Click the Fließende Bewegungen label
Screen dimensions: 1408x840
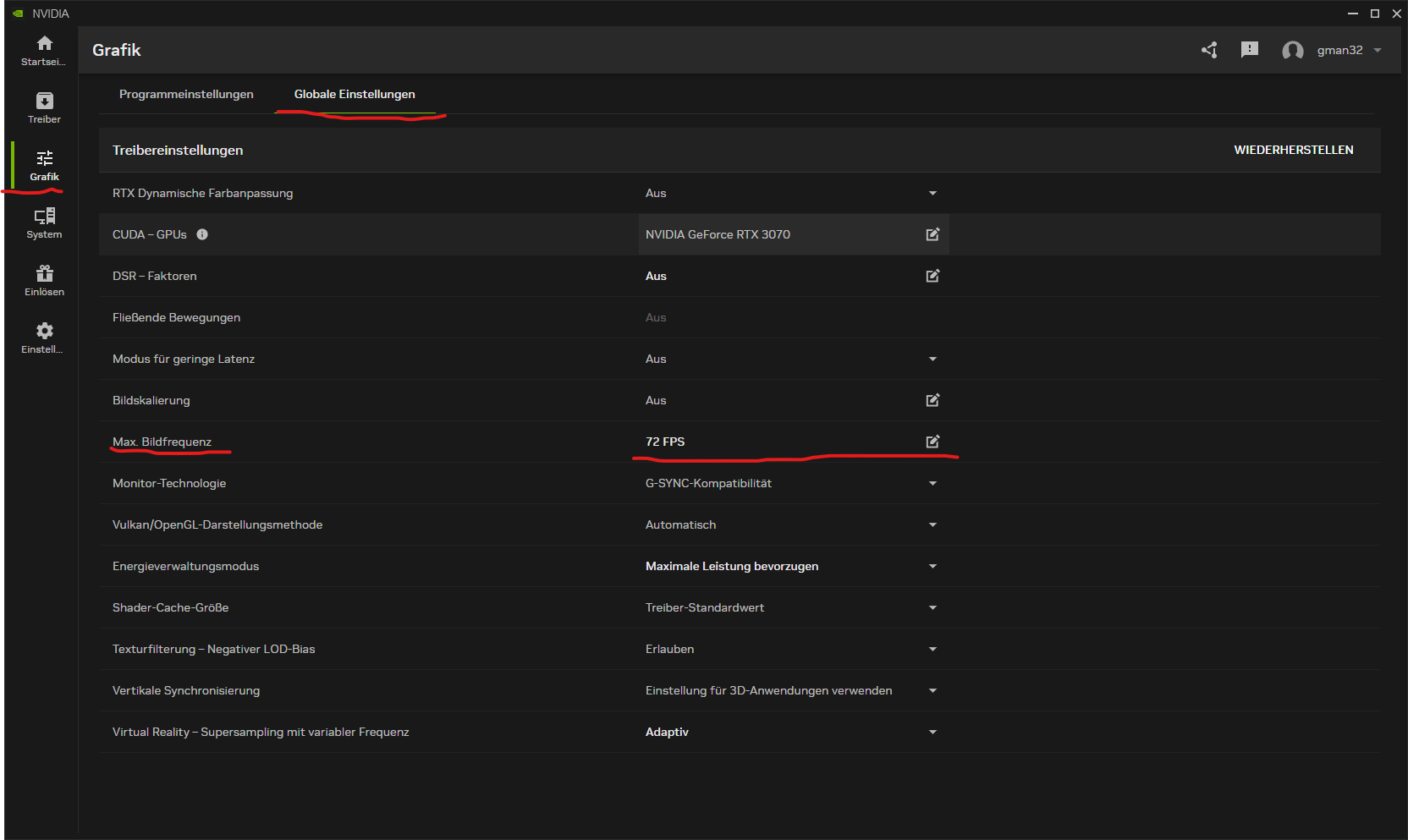[x=176, y=317]
